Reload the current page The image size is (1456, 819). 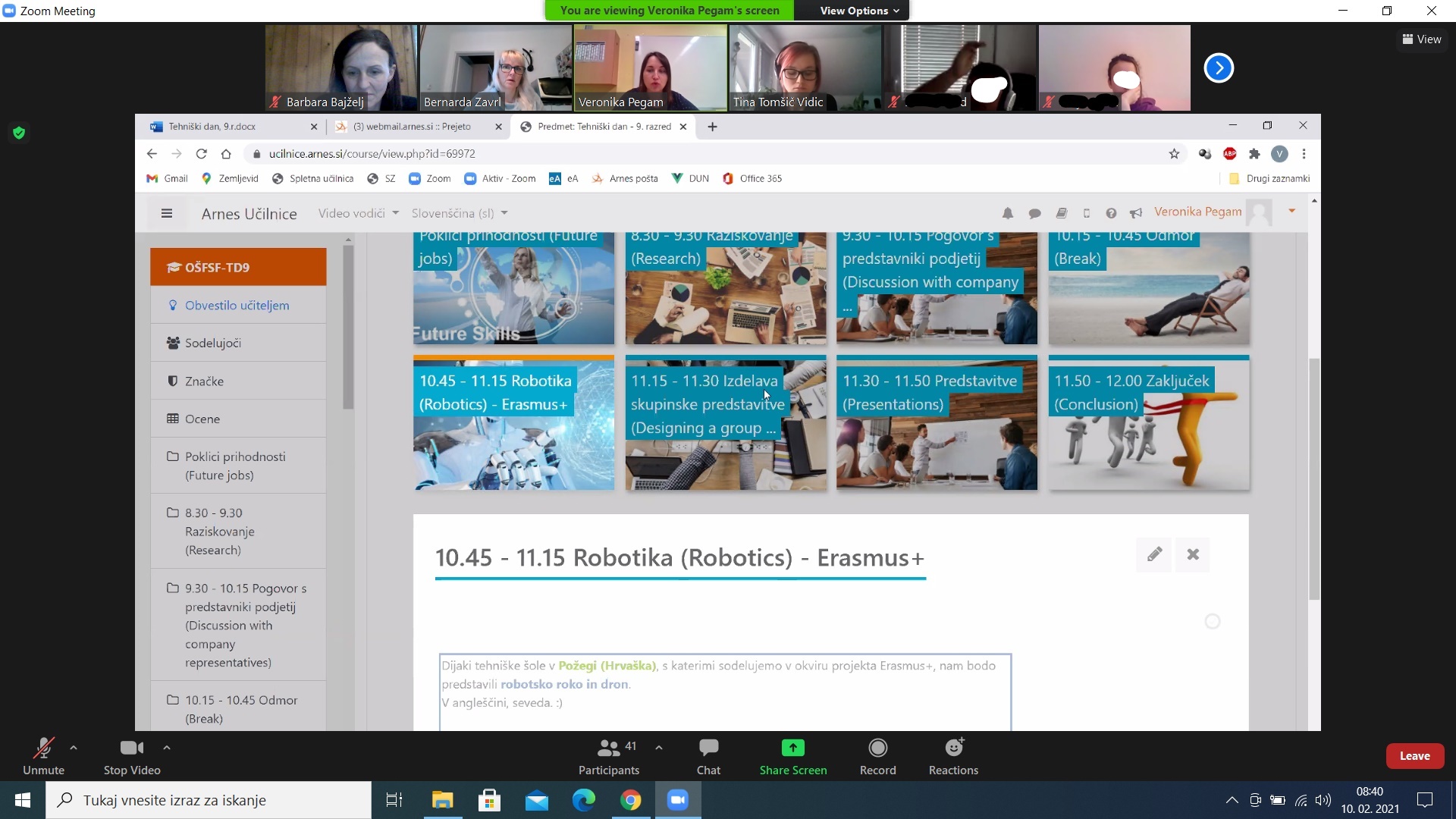click(201, 154)
